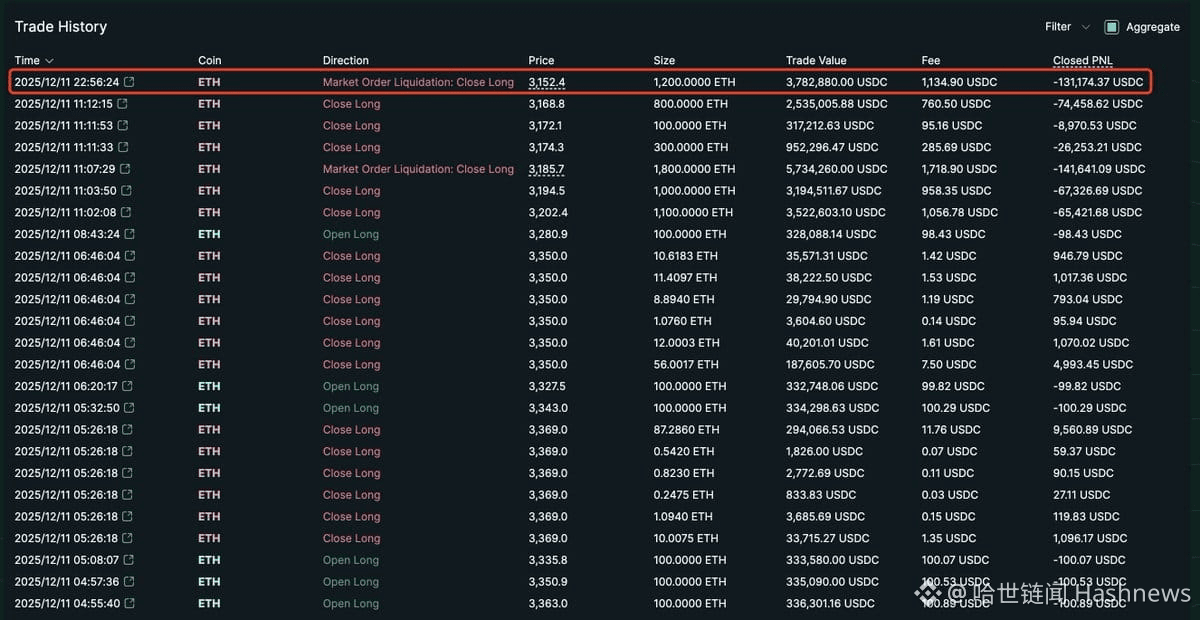This screenshot has width=1200, height=620.
Task: Click external link icon beside 06:20:17 trade
Action: (127, 386)
